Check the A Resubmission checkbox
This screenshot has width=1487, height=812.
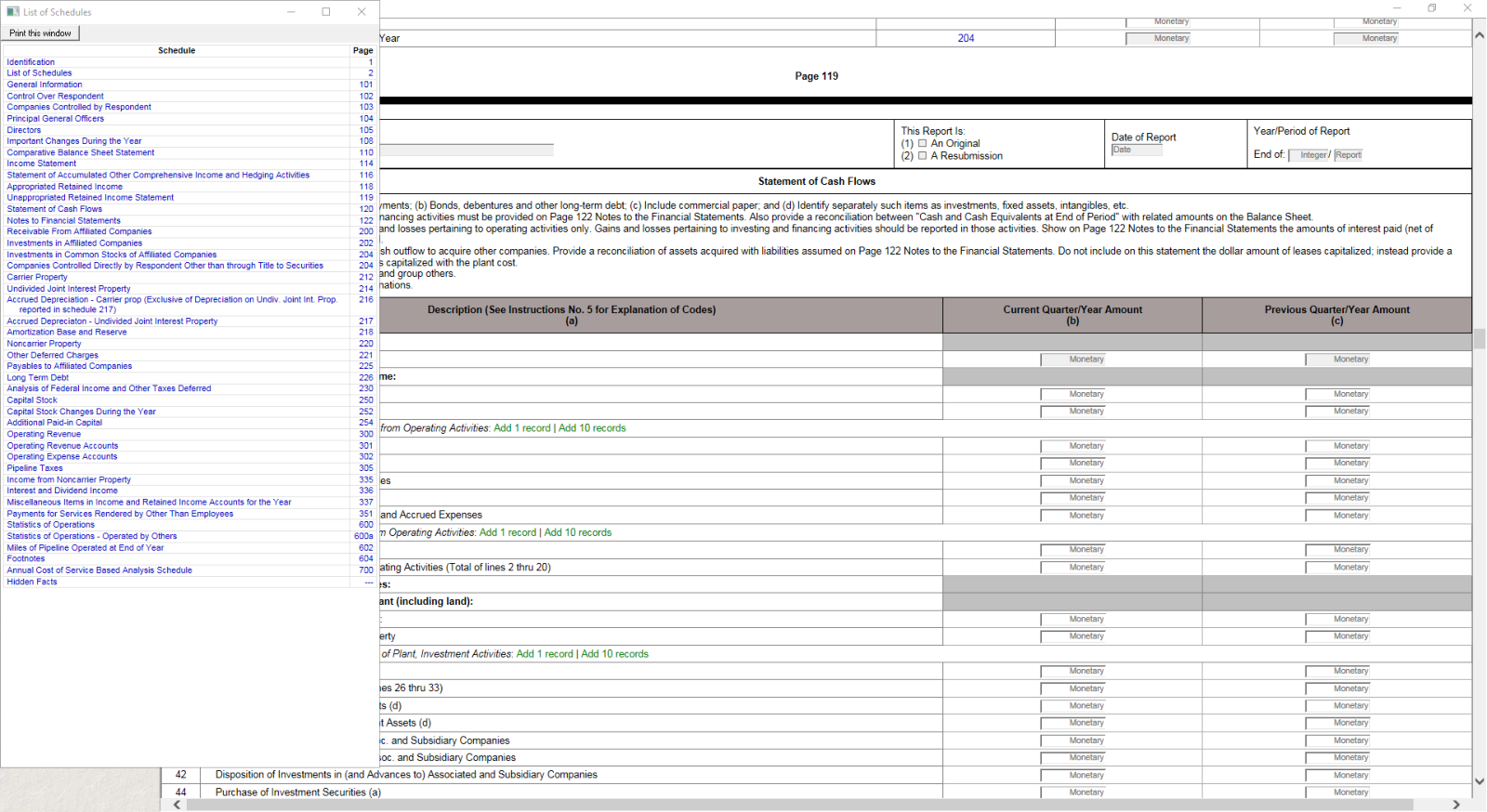922,156
